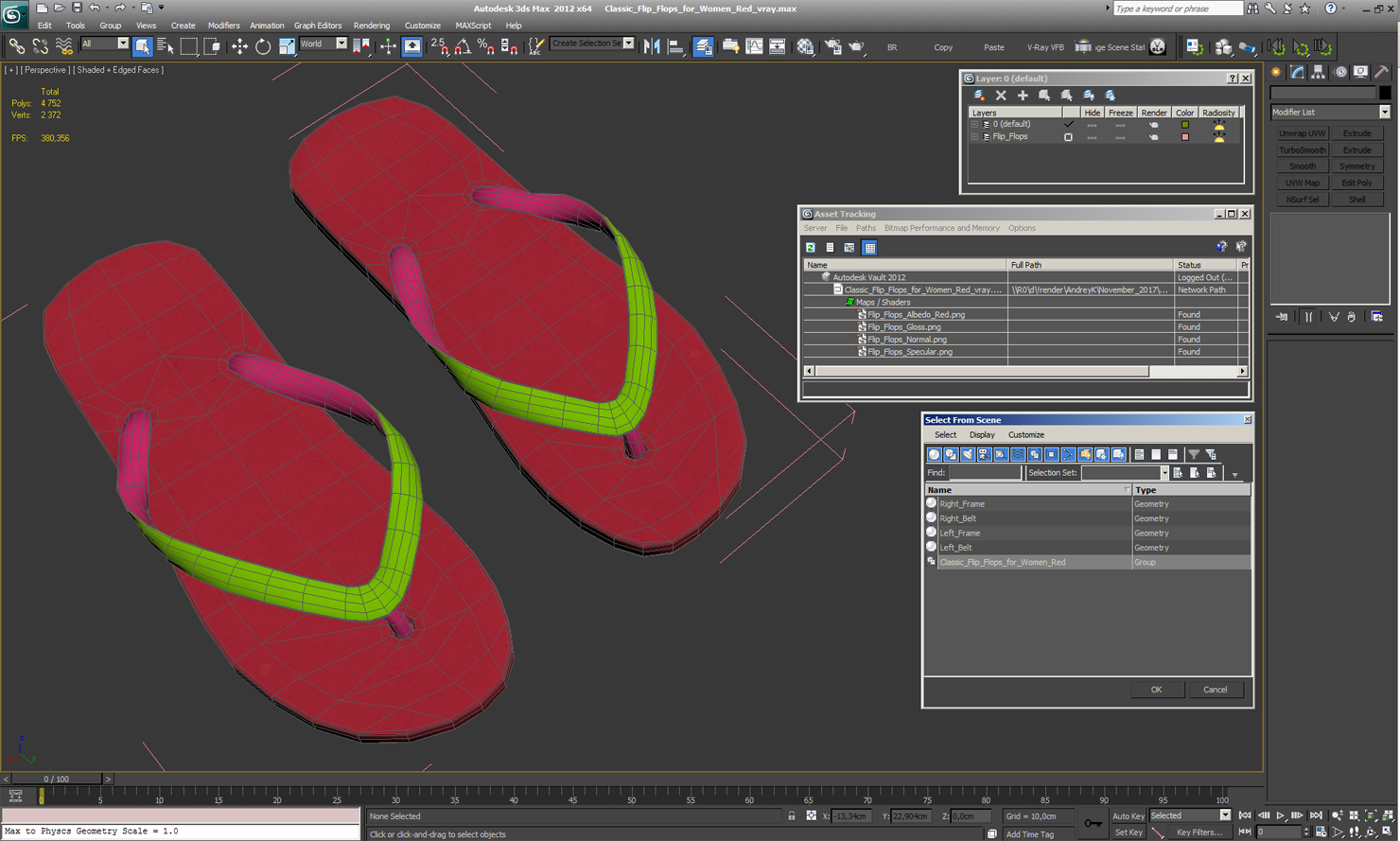
Task: Toggle Display Geometry filter in Select From Scene
Action: (934, 454)
